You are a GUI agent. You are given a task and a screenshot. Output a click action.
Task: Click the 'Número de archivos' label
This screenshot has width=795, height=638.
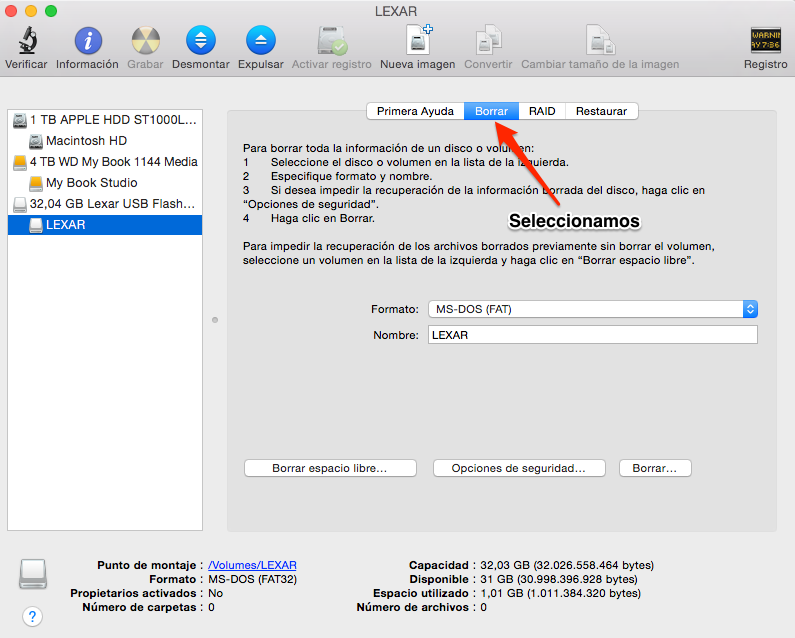412,607
